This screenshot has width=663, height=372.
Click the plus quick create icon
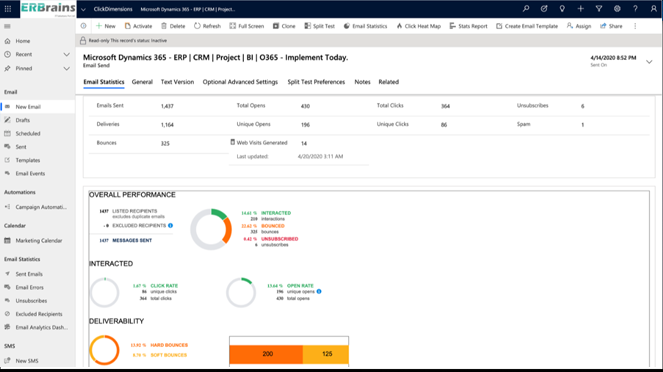(x=581, y=8)
